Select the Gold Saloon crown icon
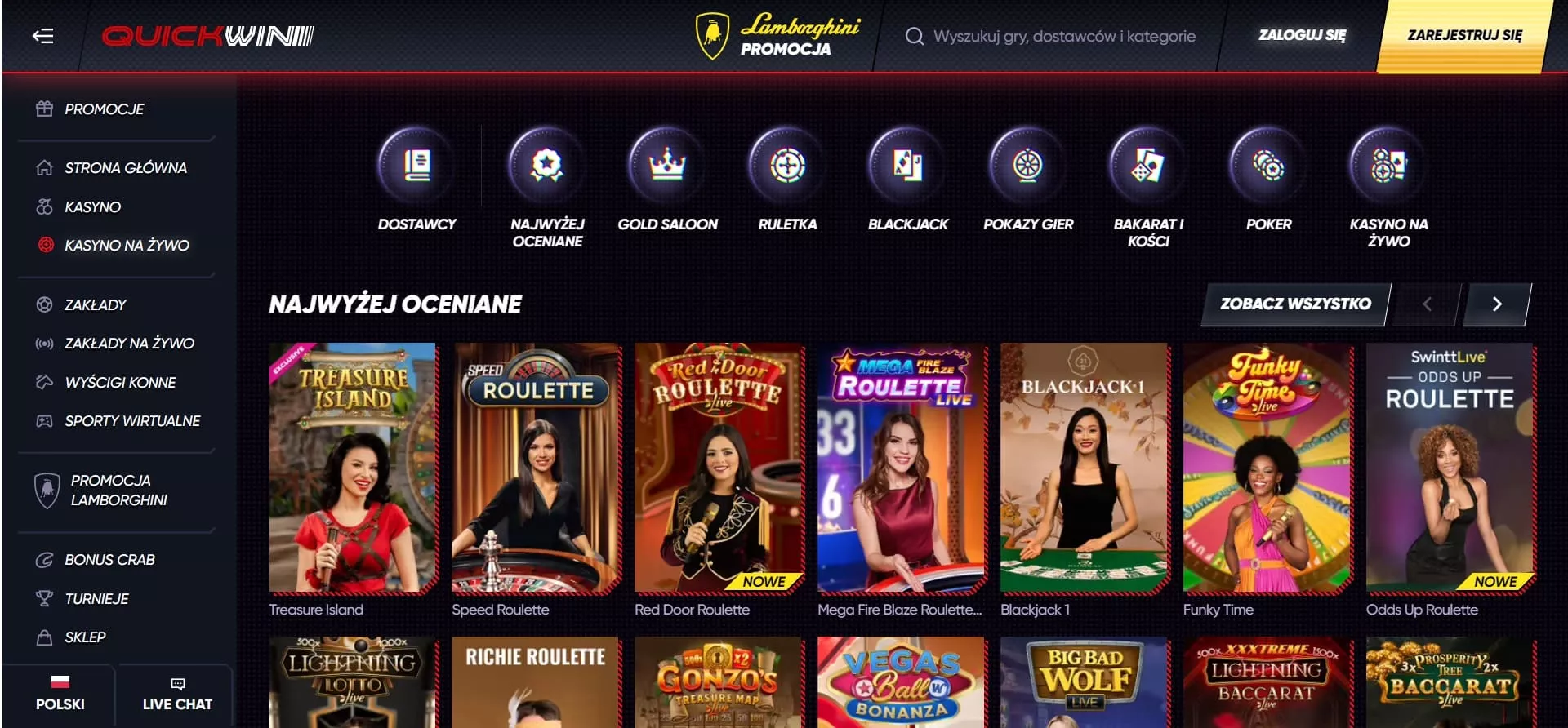Viewport: 1568px width, 728px height. pyautogui.click(x=667, y=166)
